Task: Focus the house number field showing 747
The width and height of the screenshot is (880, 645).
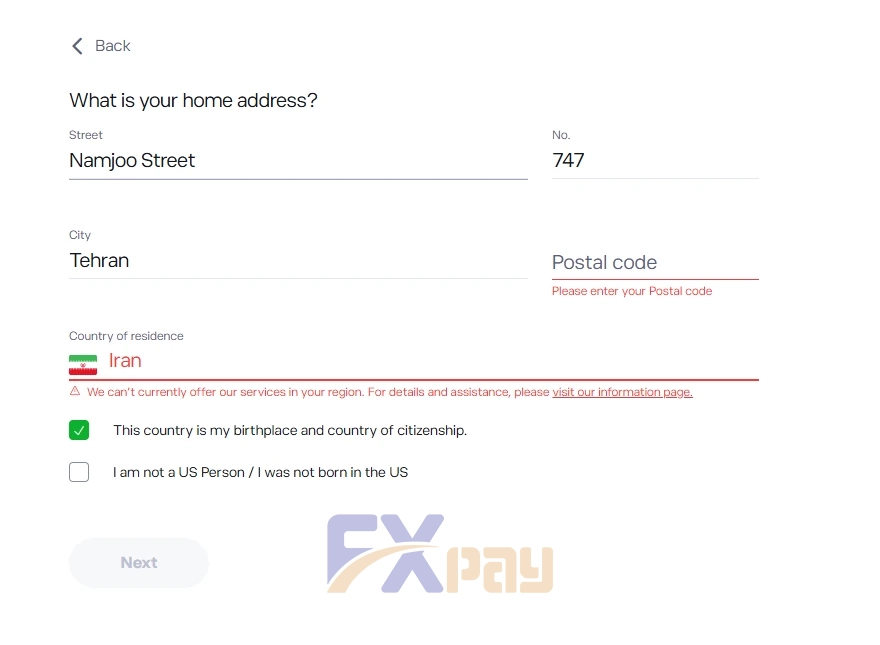Action: click(x=654, y=161)
